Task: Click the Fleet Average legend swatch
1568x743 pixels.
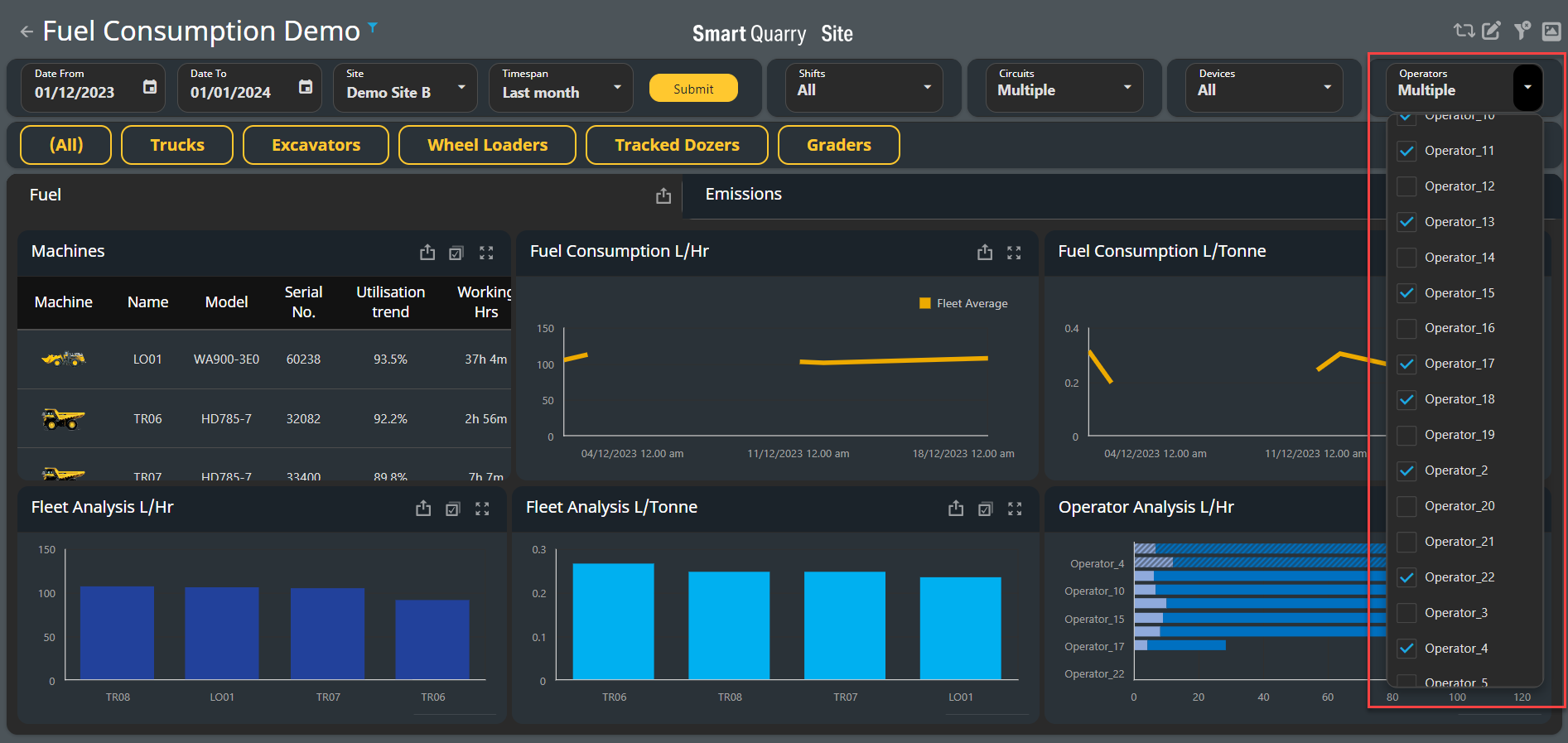Action: pos(925,303)
